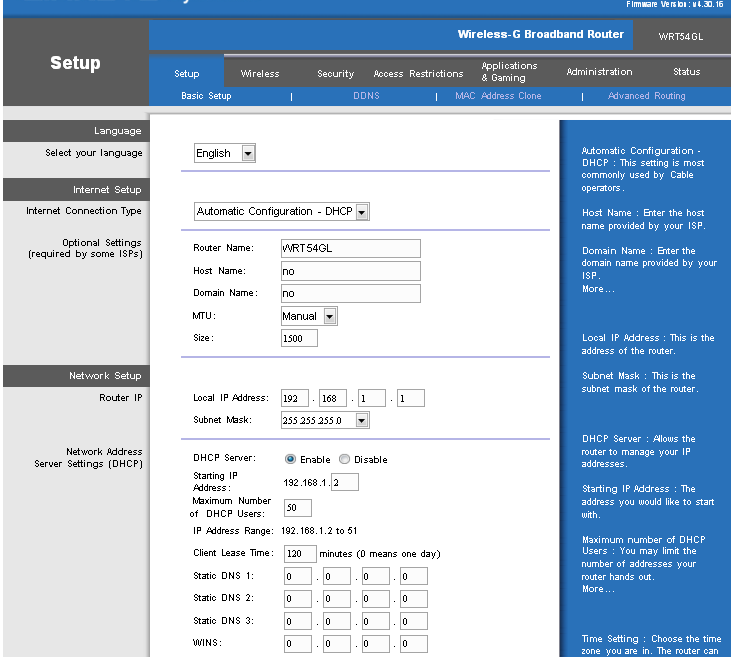Open the MTU Manual dropdown
Image resolution: width=731 pixels, height=657 pixels.
(309, 316)
